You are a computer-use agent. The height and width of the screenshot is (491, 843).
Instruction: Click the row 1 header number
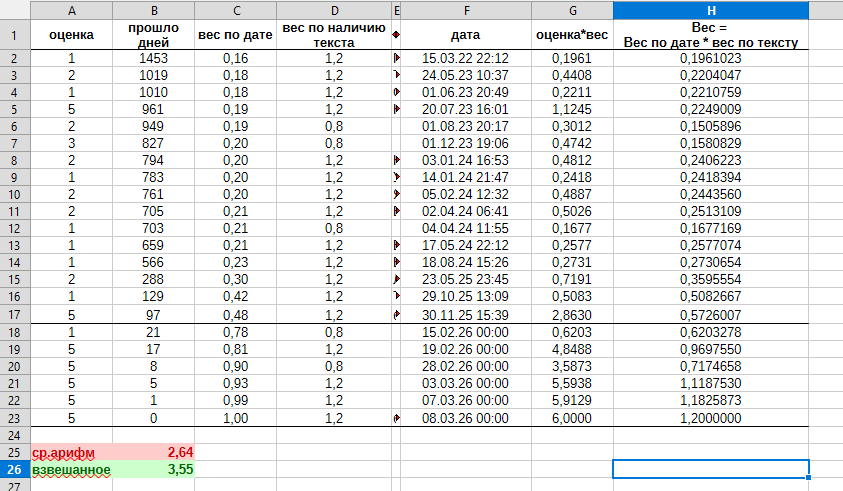point(15,35)
